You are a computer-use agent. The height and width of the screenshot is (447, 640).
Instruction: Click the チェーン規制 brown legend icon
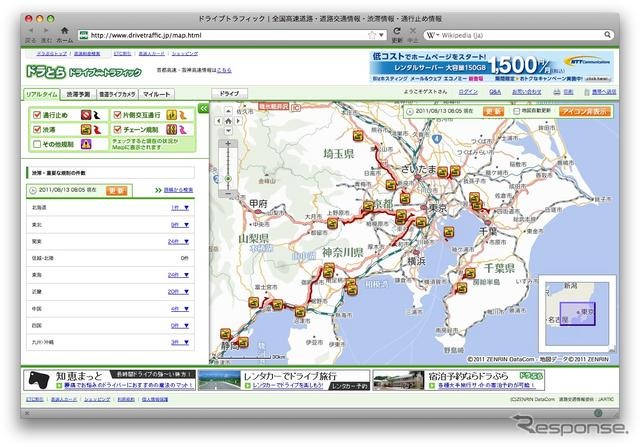171,130
